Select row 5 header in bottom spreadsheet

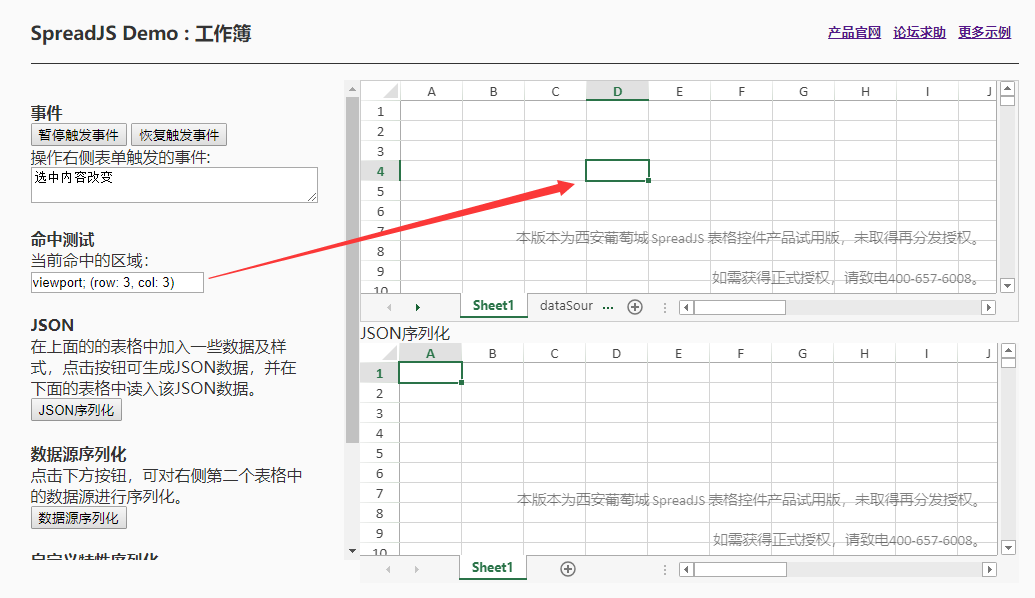tap(380, 453)
